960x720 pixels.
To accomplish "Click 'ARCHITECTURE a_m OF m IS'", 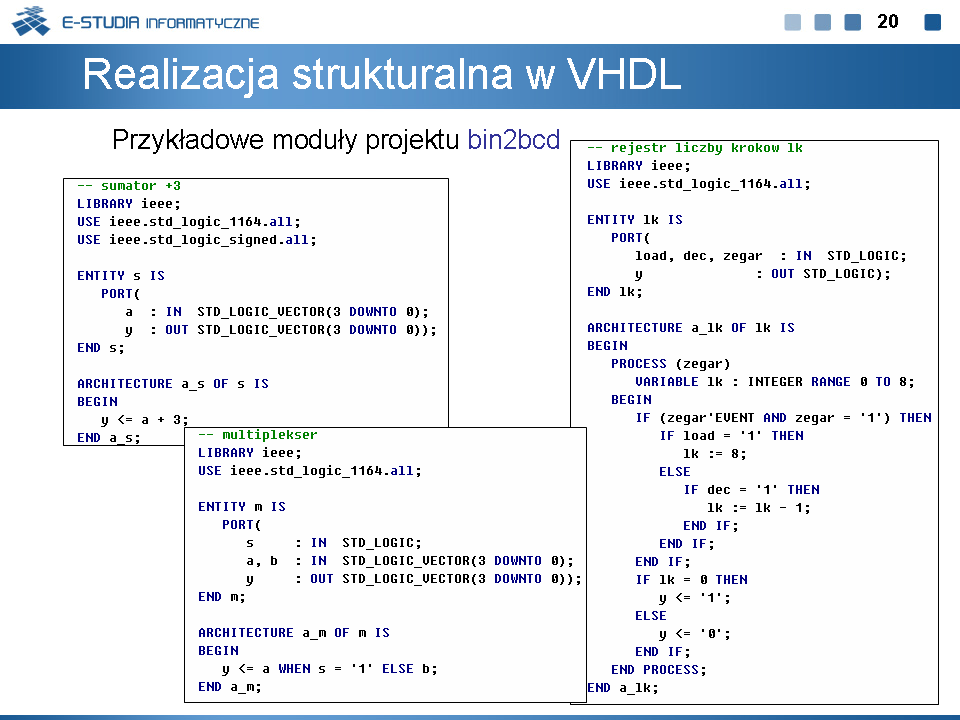I will tap(293, 633).
